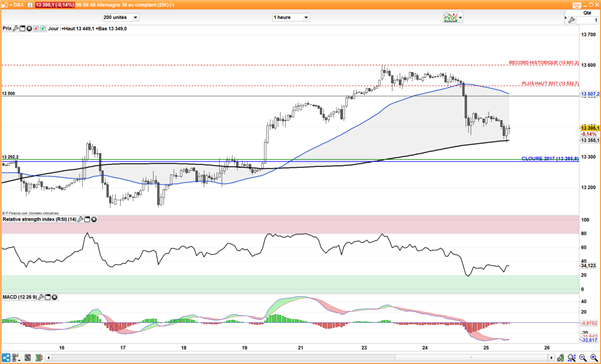Click the PLUS HAUT 2017 line label
Viewport: 601px width, 364px height.
click(x=550, y=84)
